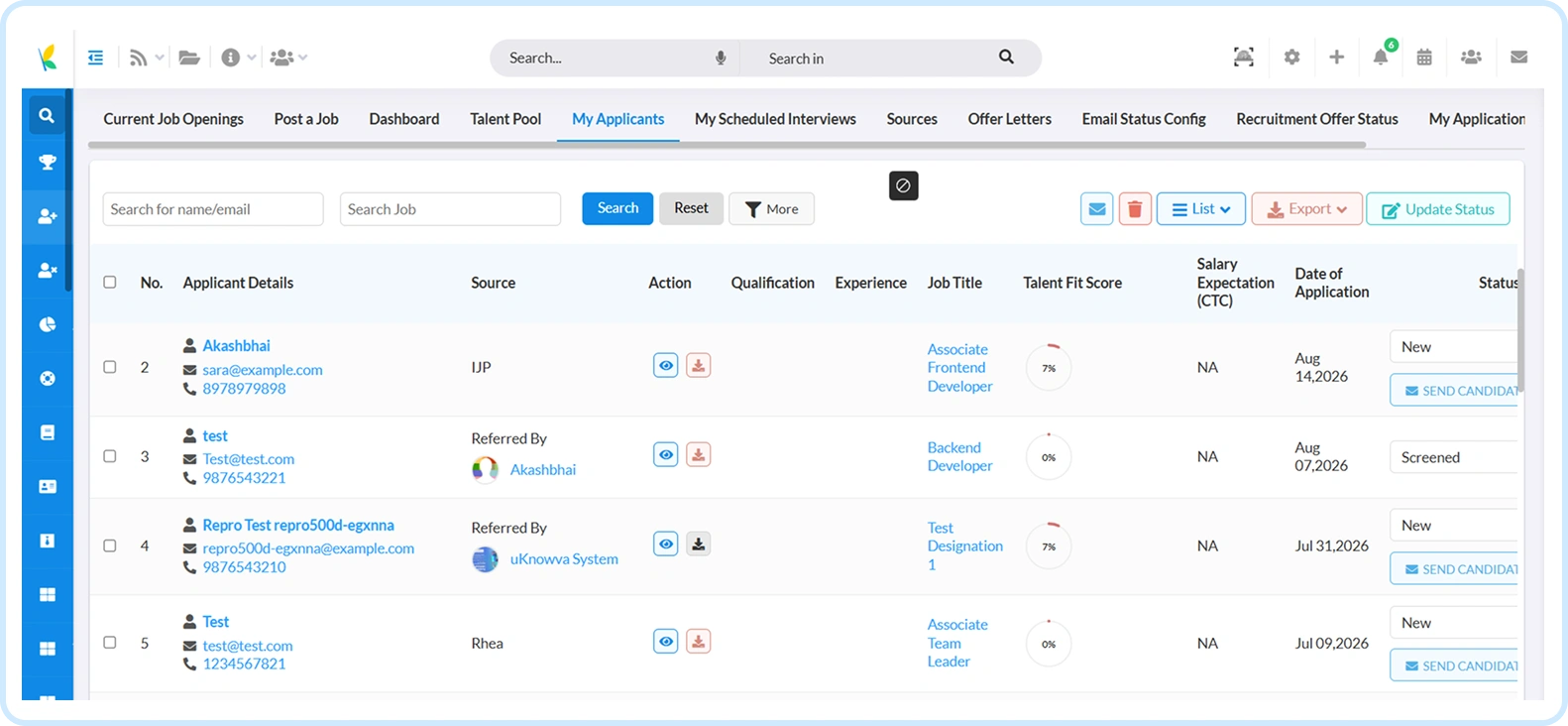Click the blue email applicants icon button
The width and height of the screenshot is (1568, 726).
1096,209
